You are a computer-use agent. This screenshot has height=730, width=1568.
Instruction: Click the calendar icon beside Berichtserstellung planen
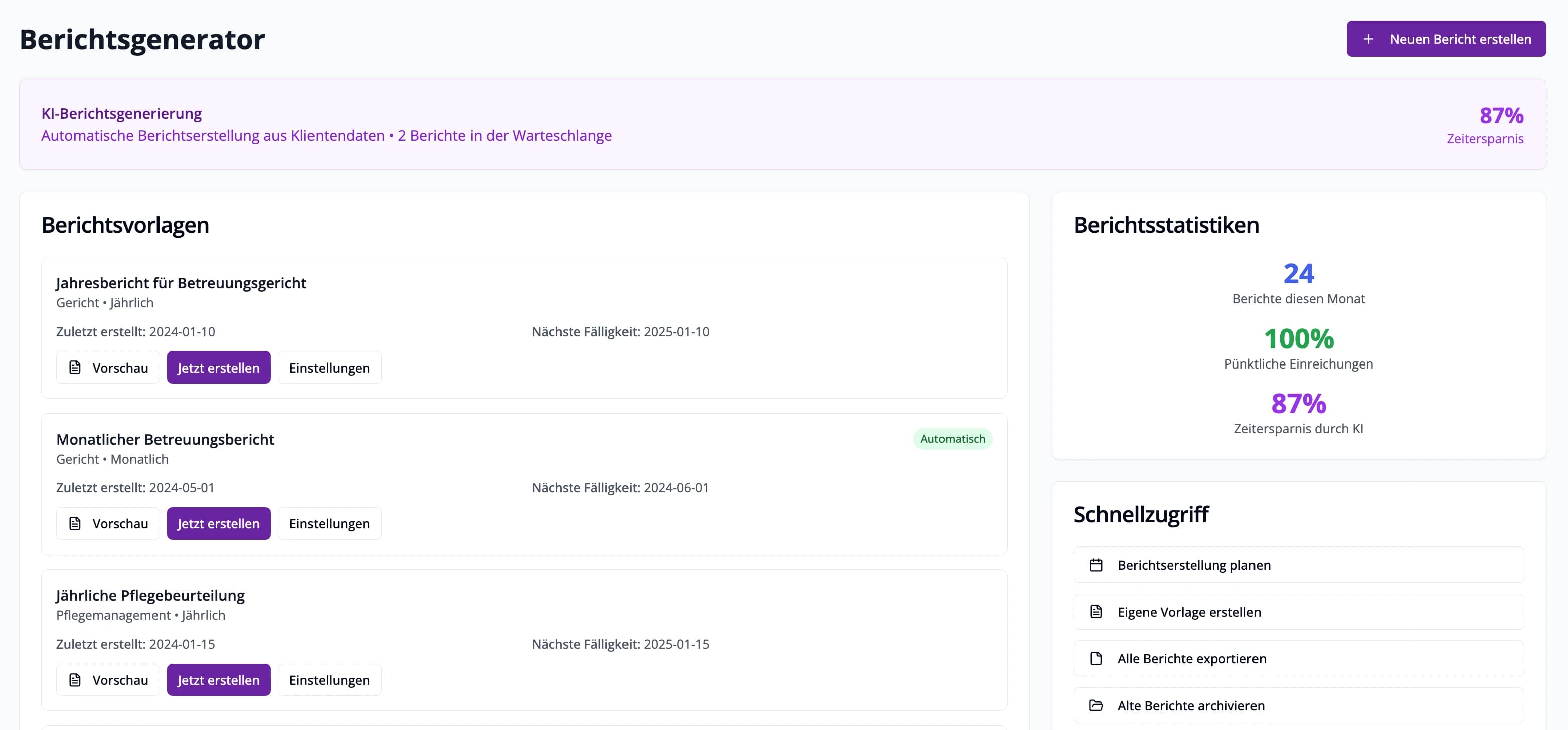pos(1095,565)
